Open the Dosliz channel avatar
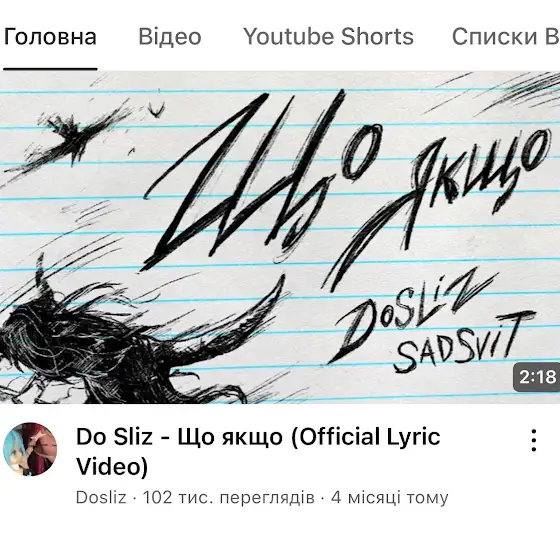The height and width of the screenshot is (560, 560). (x=30, y=449)
